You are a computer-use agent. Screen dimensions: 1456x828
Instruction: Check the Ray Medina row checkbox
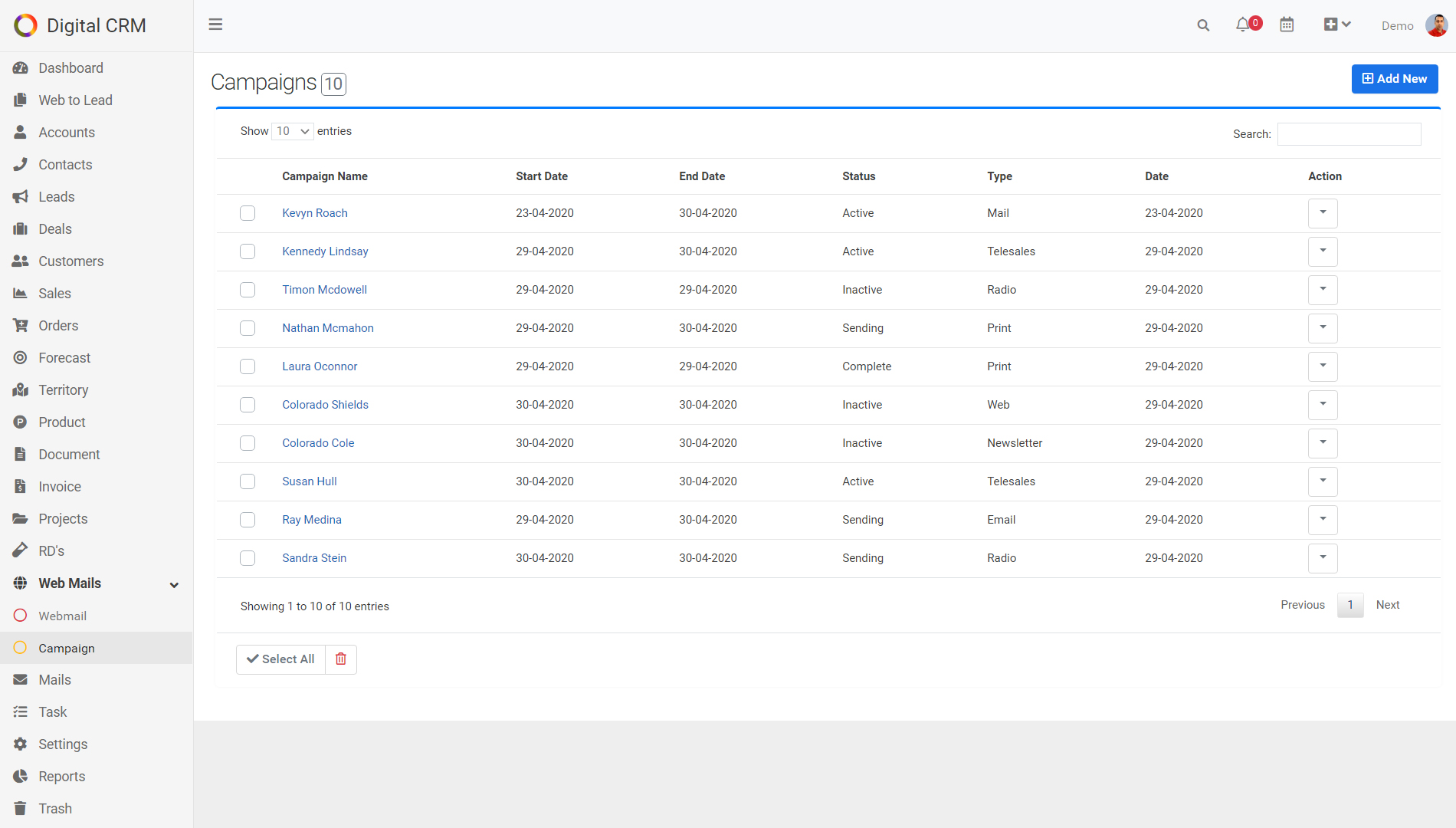pos(248,520)
